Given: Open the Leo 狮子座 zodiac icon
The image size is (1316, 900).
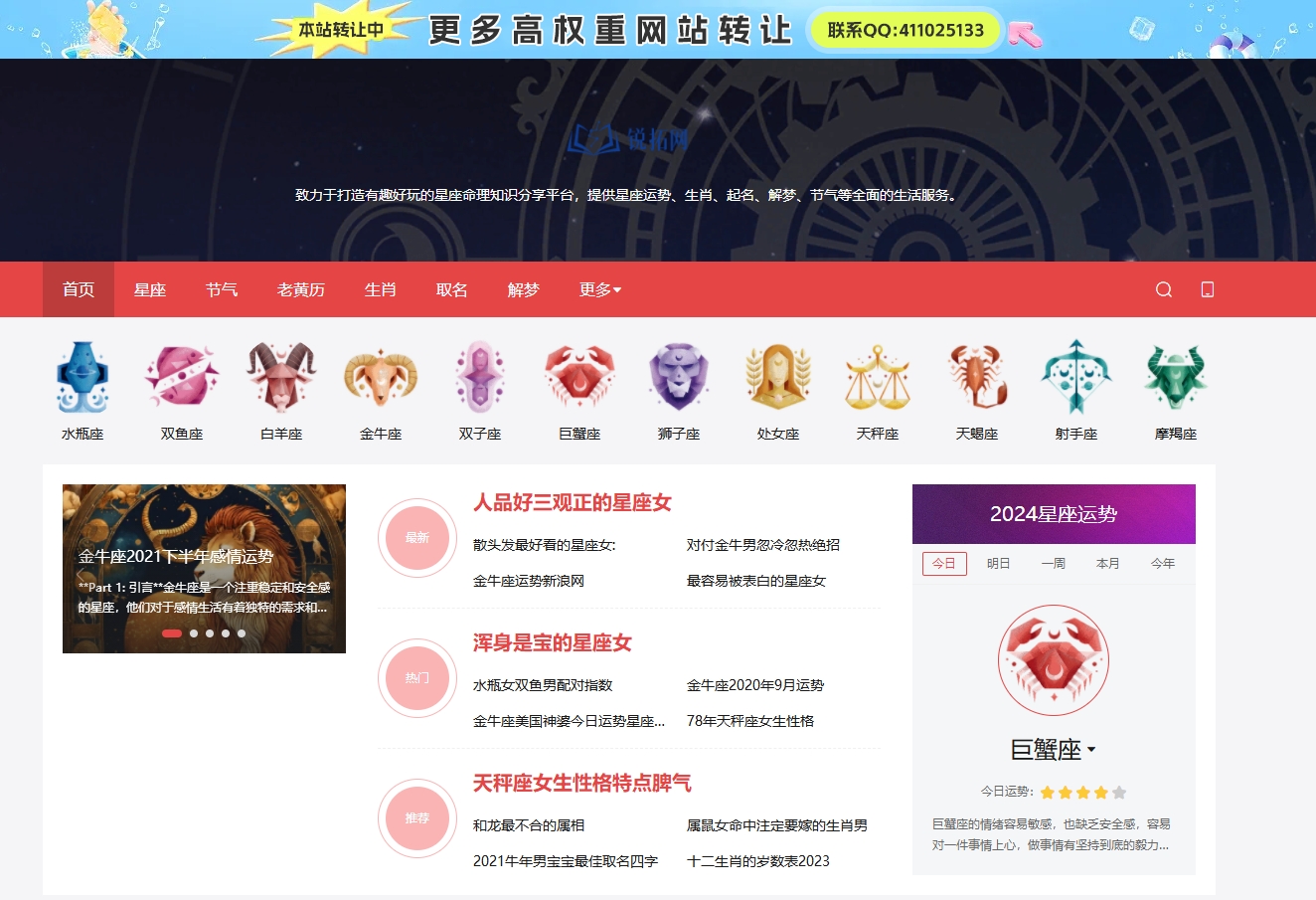Looking at the screenshot, I should (x=679, y=377).
